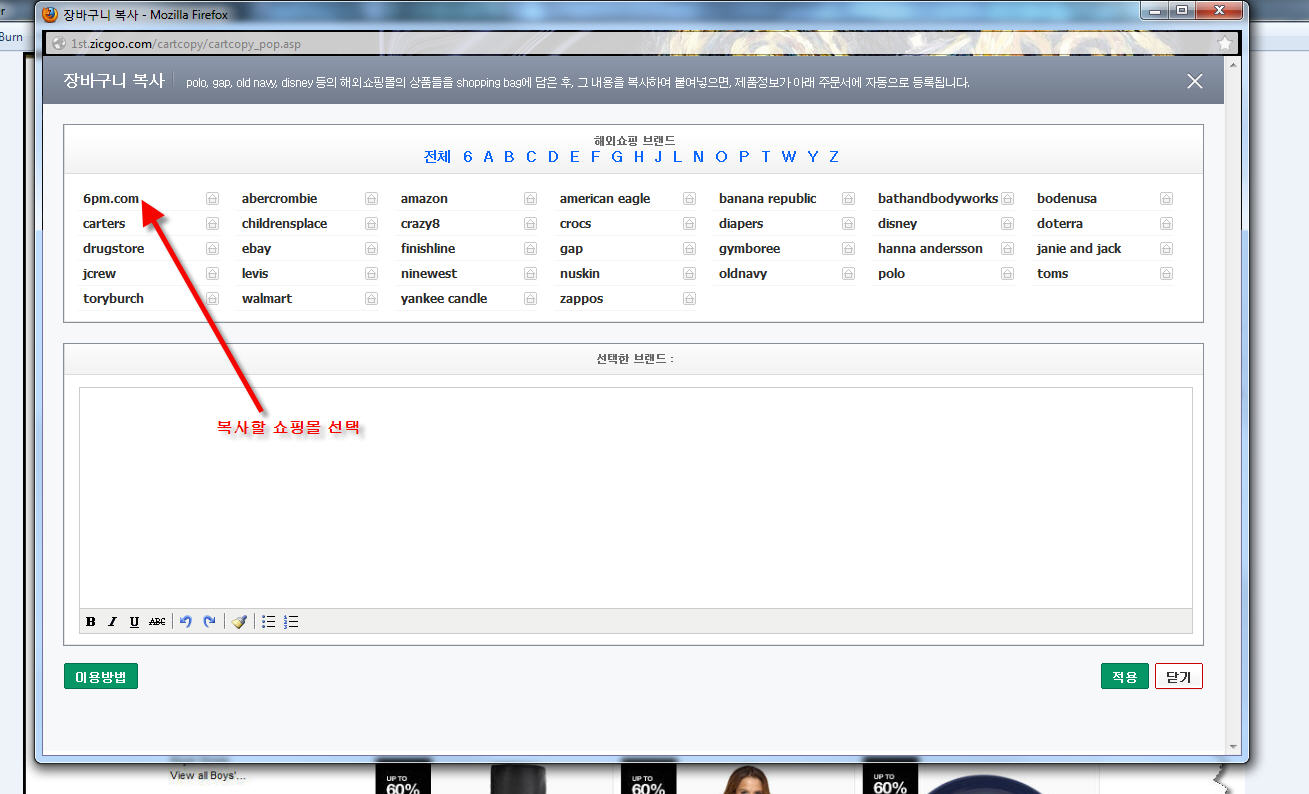The height and width of the screenshot is (794, 1309).
Task: Close the 장바구니 복사 popup with the X
Action: coord(1195,82)
